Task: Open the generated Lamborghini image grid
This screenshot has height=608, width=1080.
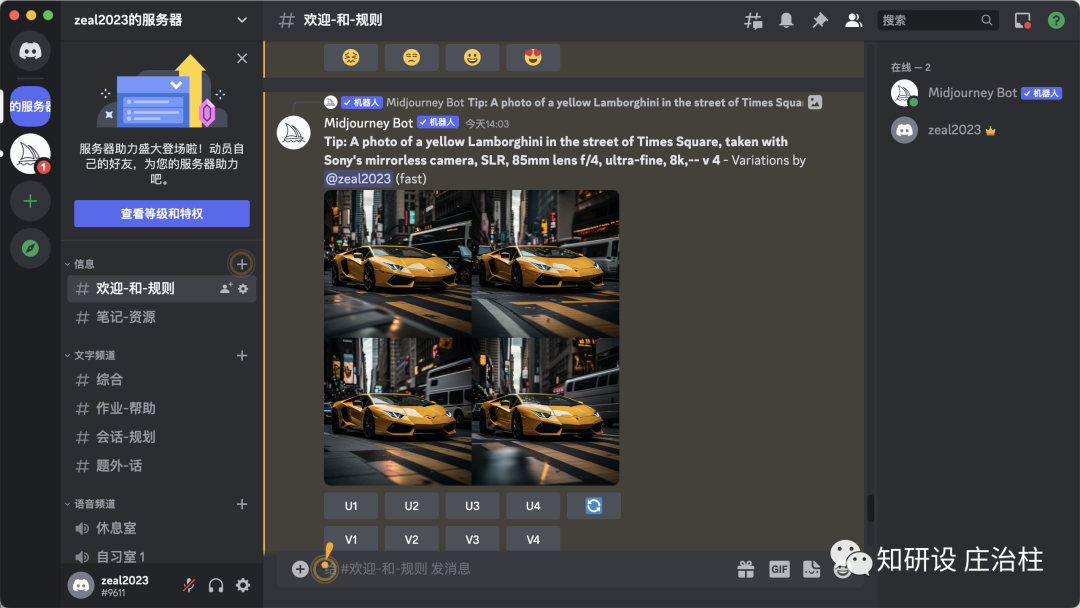Action: pos(472,337)
